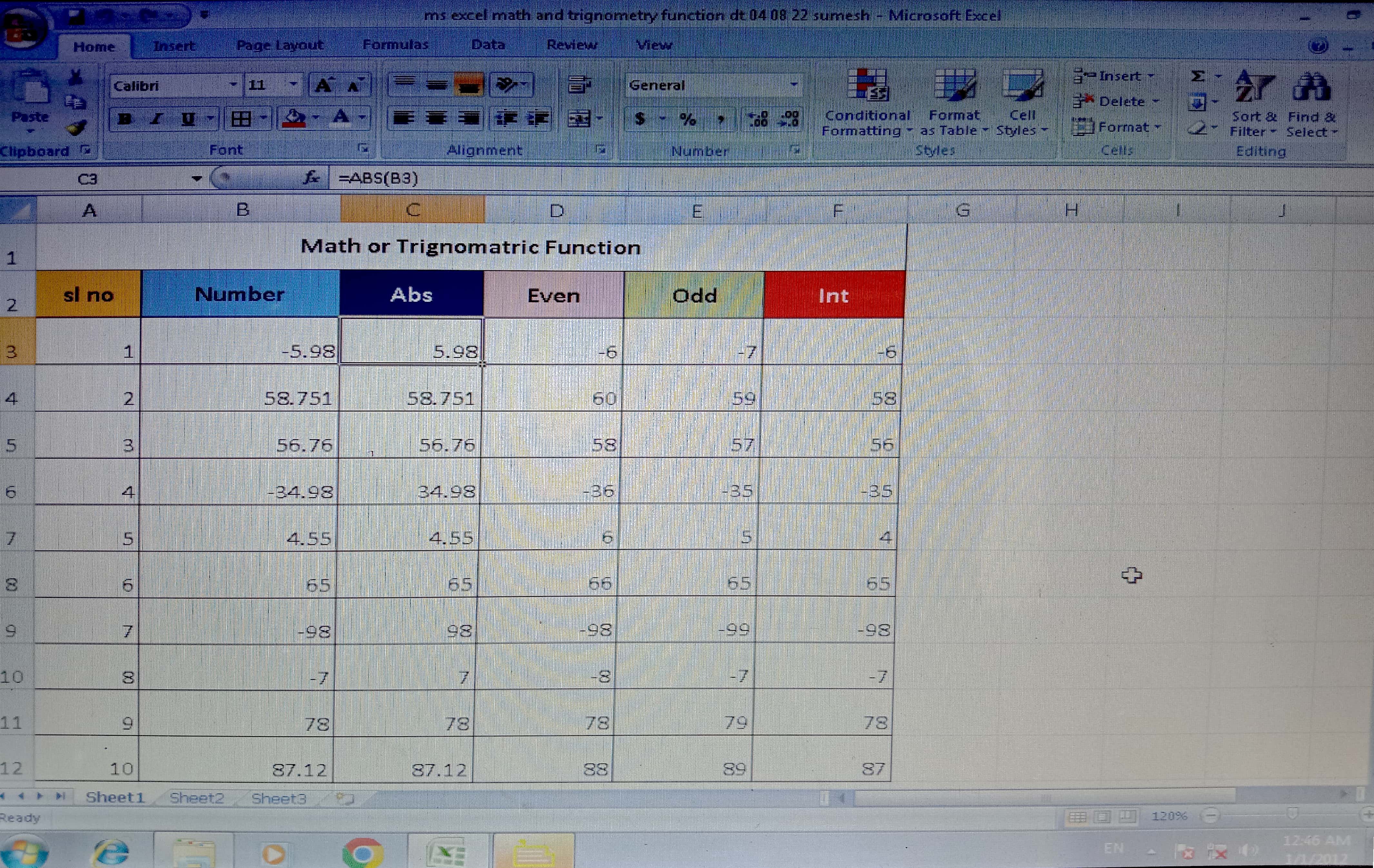Select the Int column header cell
This screenshot has width=1374, height=868.
click(x=834, y=295)
